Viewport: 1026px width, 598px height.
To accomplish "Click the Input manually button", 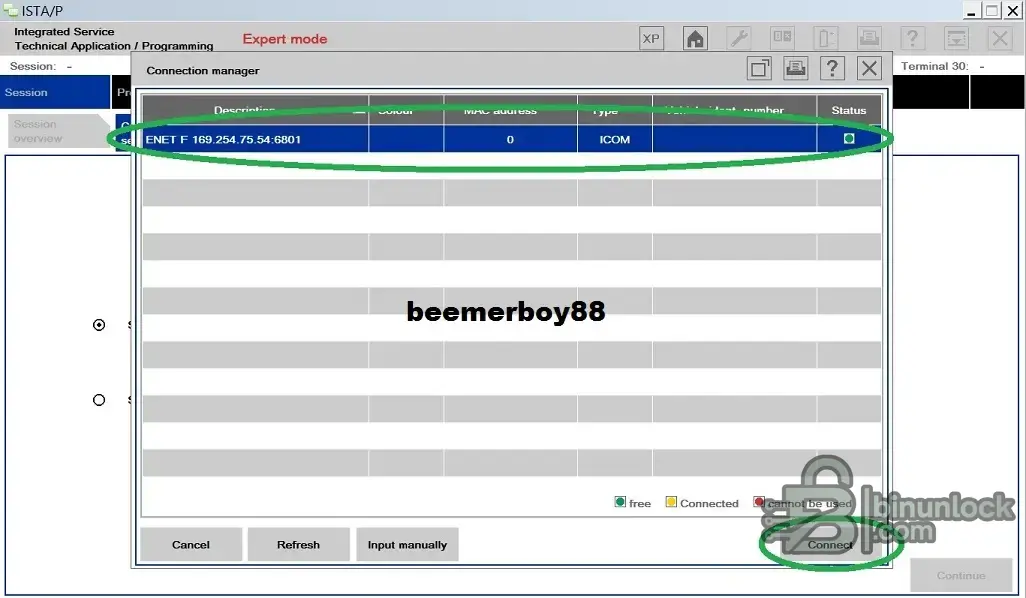I will point(407,544).
